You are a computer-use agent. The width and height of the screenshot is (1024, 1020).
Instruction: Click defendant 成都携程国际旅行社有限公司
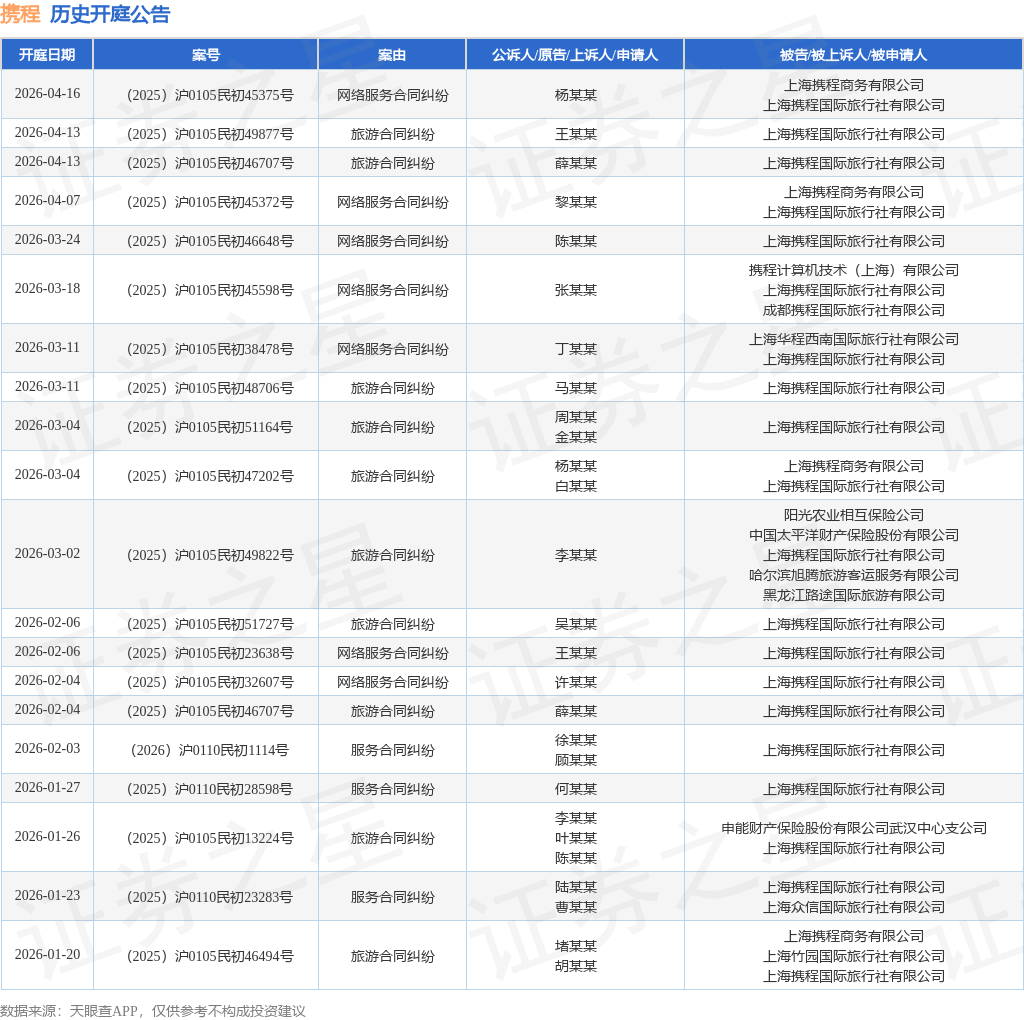coord(854,310)
